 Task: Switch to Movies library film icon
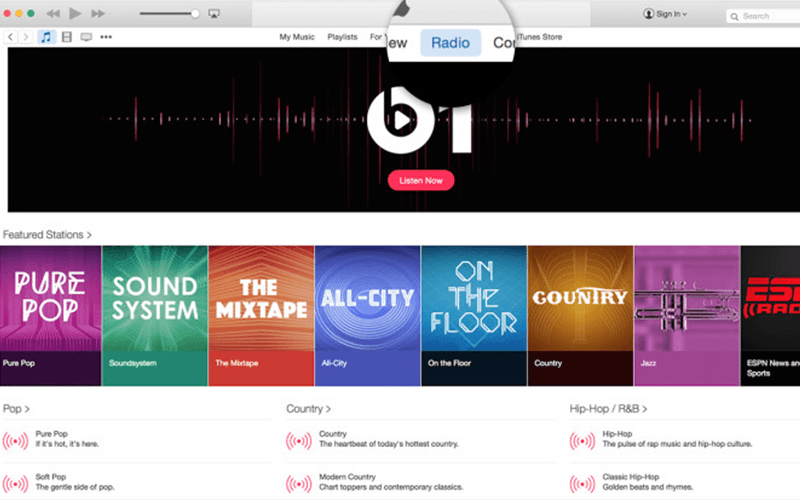(66, 37)
